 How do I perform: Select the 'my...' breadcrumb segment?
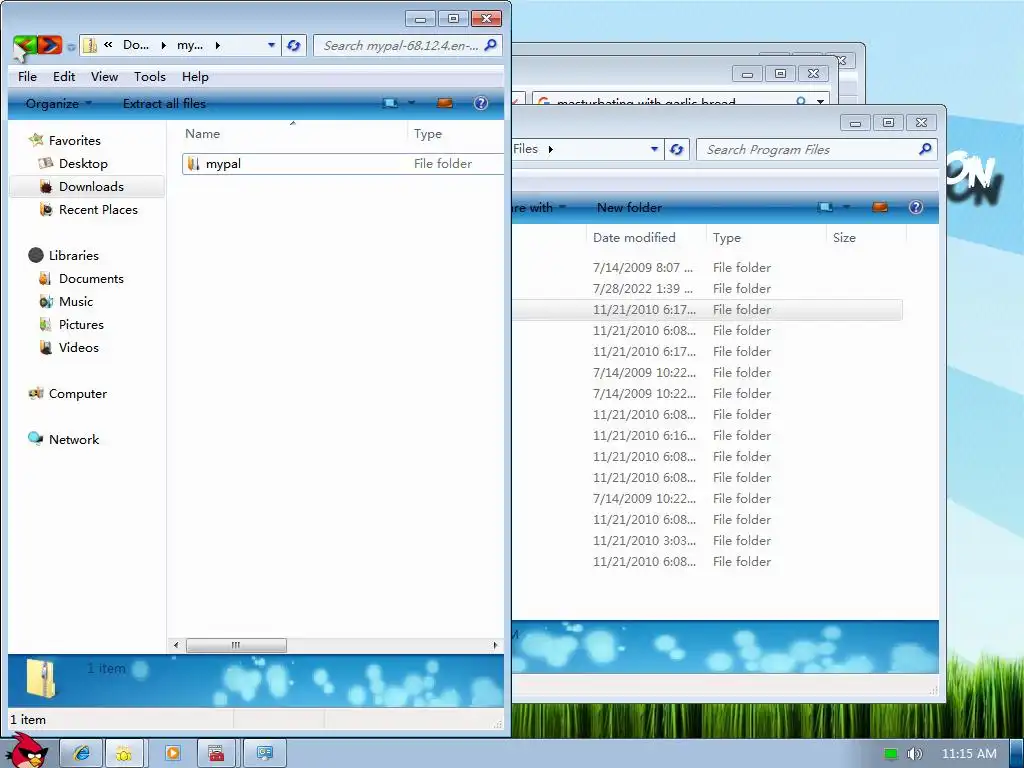(190, 45)
